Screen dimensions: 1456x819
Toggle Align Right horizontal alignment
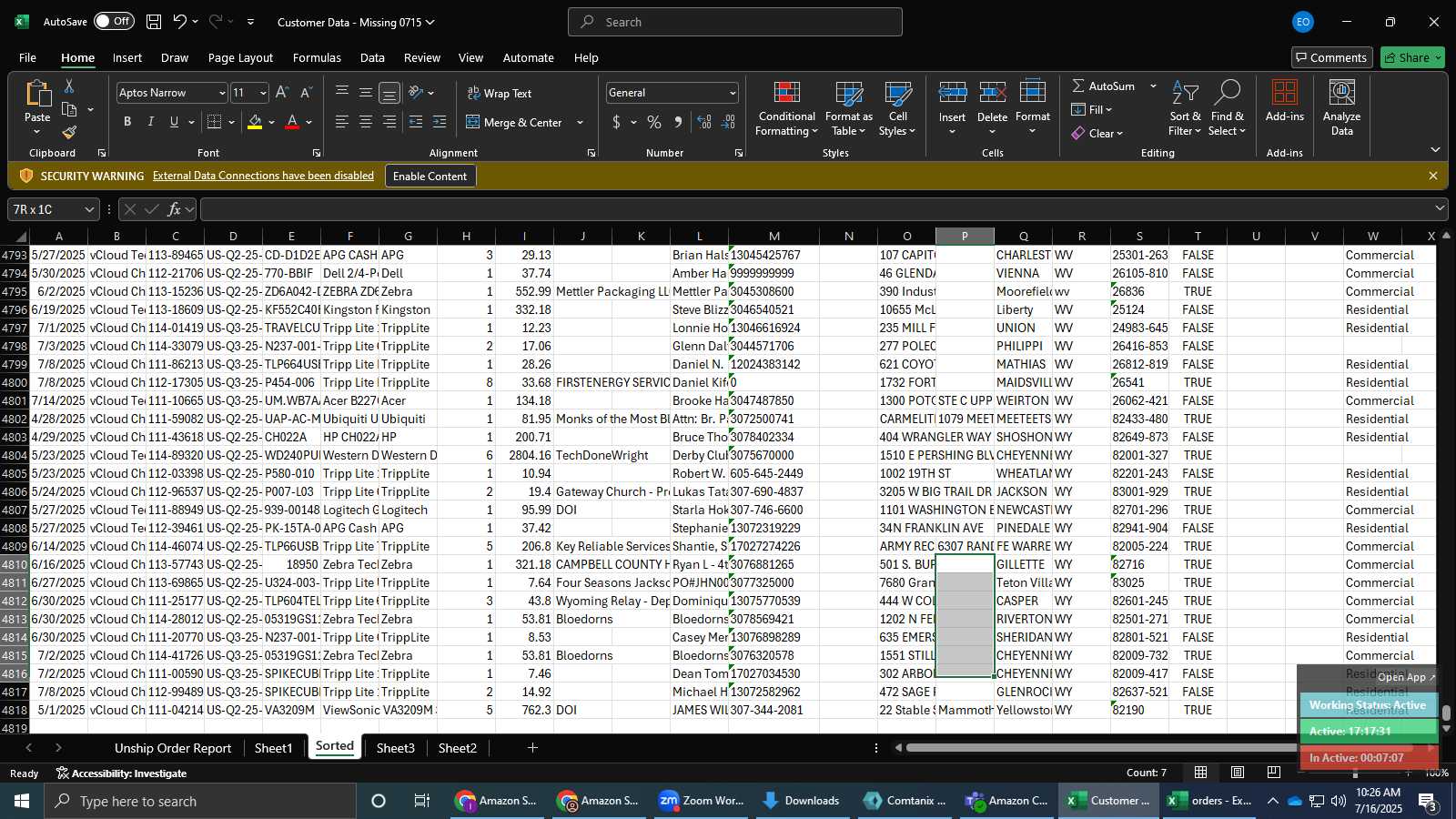point(389,122)
